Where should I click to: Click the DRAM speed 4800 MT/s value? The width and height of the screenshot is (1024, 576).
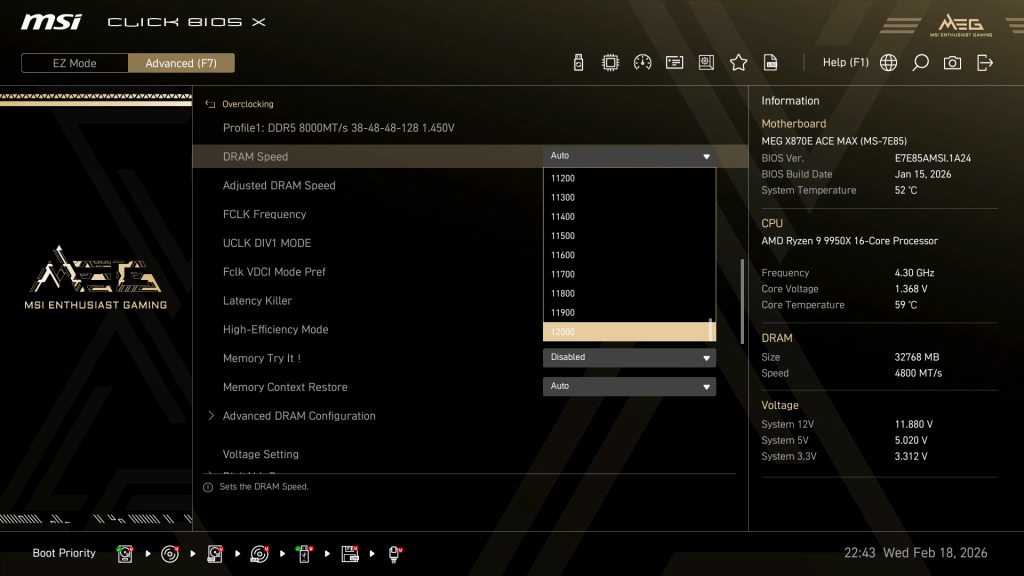[x=918, y=373]
